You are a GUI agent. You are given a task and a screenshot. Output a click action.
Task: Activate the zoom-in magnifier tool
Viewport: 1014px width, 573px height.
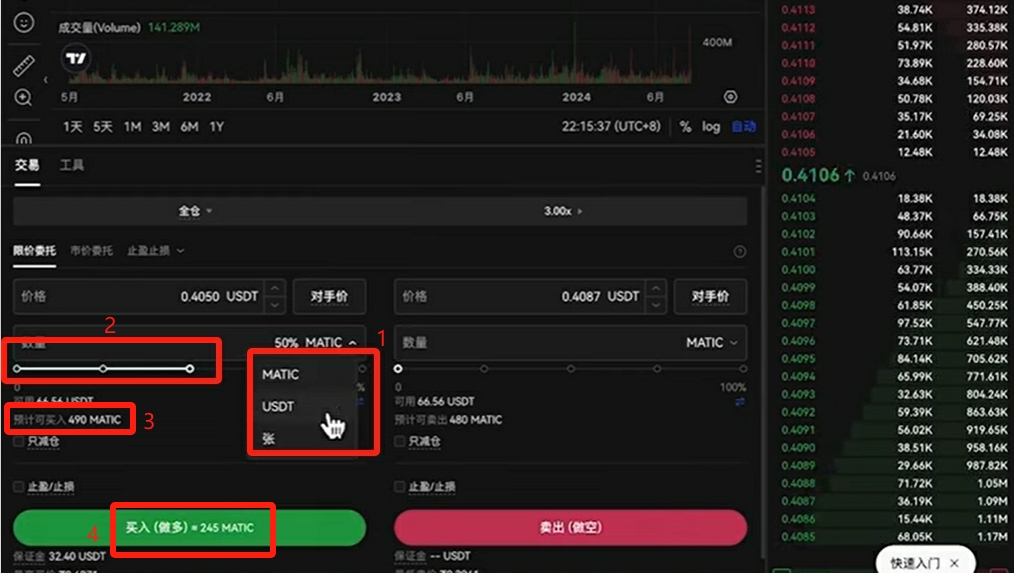23,98
